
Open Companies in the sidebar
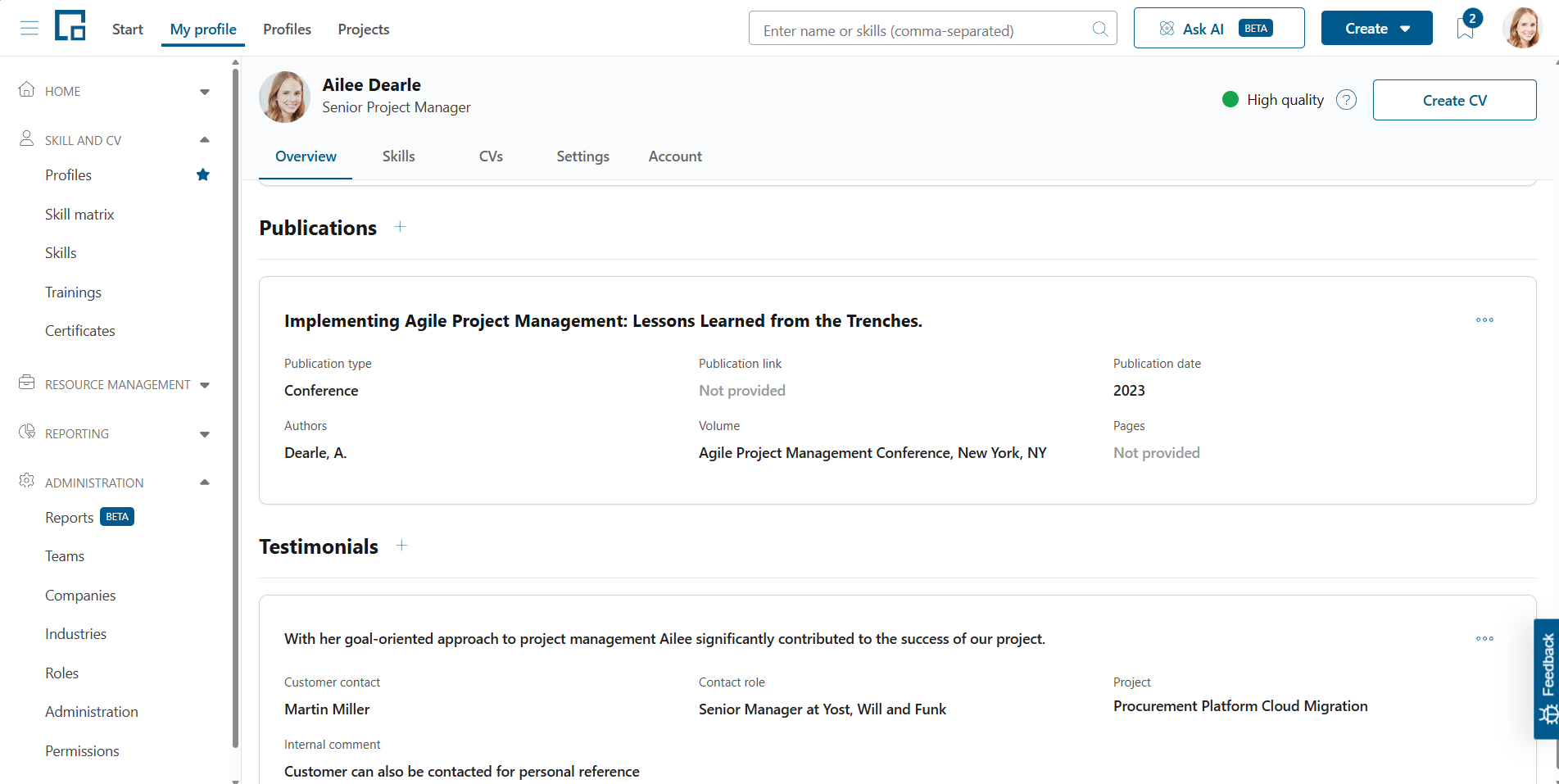80,596
